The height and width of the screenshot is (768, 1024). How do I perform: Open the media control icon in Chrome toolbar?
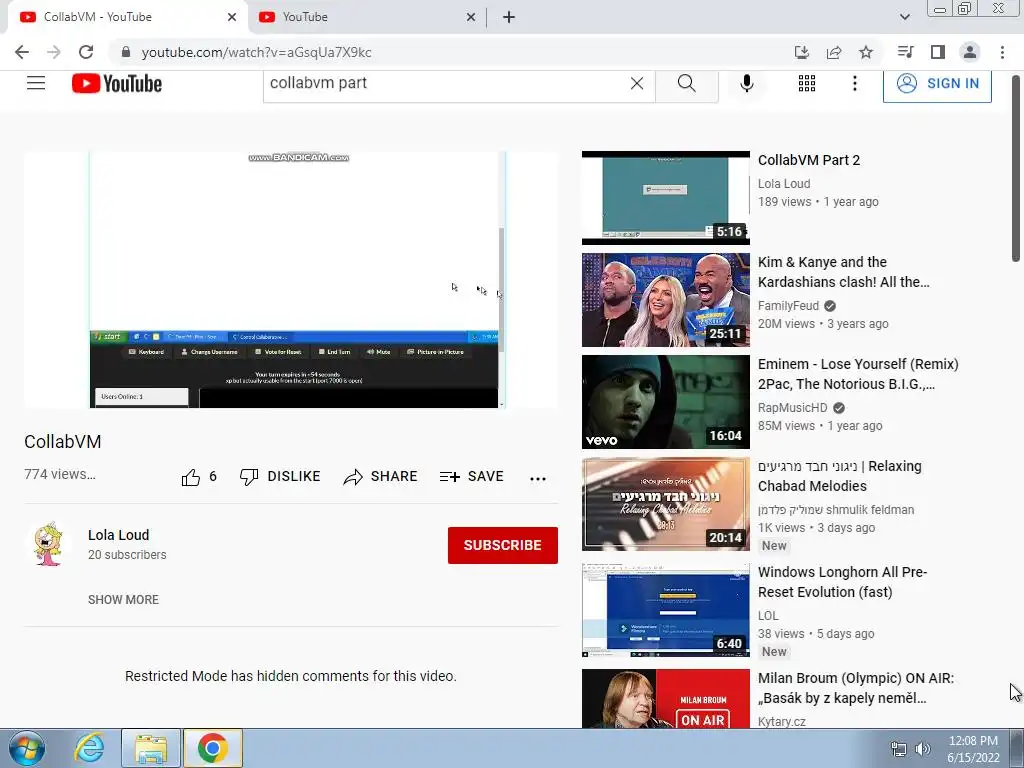(x=905, y=52)
